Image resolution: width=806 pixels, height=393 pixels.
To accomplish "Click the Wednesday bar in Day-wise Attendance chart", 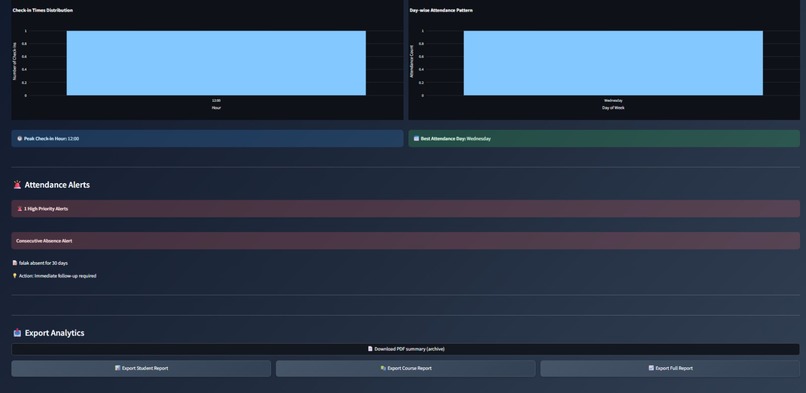I will pyautogui.click(x=613, y=63).
